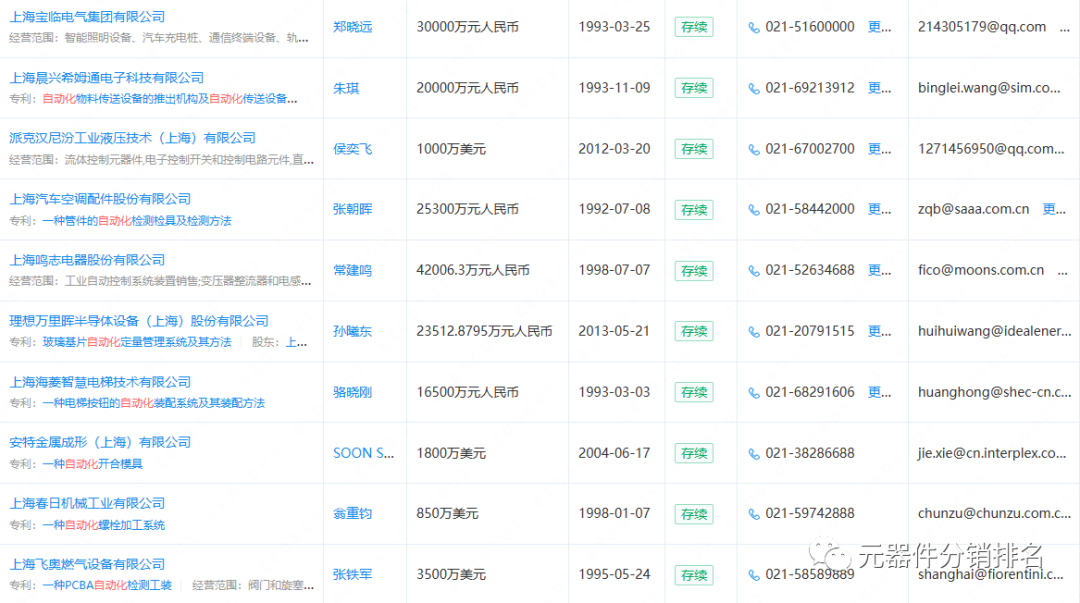Select email 214305179@qq.com
Image resolution: width=1080 pixels, height=603 pixels.
[x=982, y=27]
